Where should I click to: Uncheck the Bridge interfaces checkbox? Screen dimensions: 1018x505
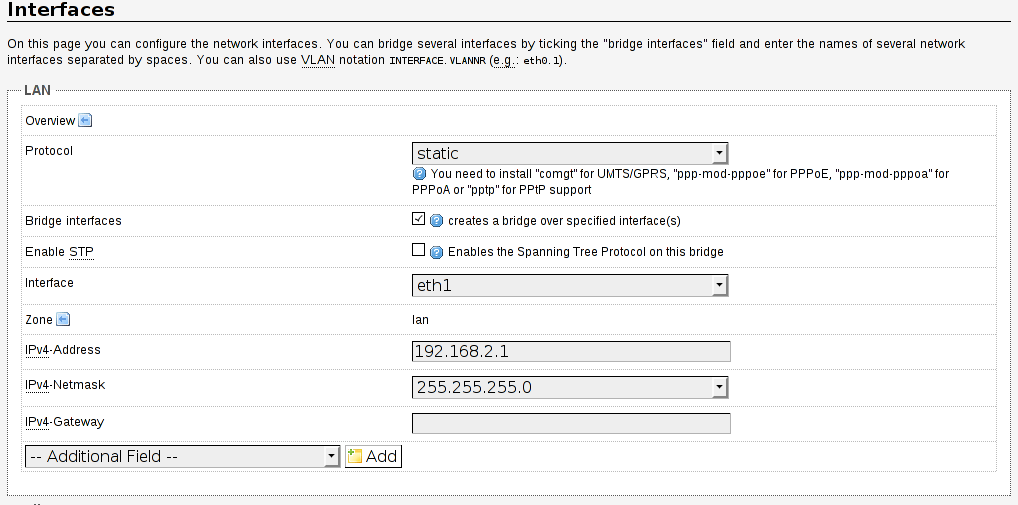419,219
